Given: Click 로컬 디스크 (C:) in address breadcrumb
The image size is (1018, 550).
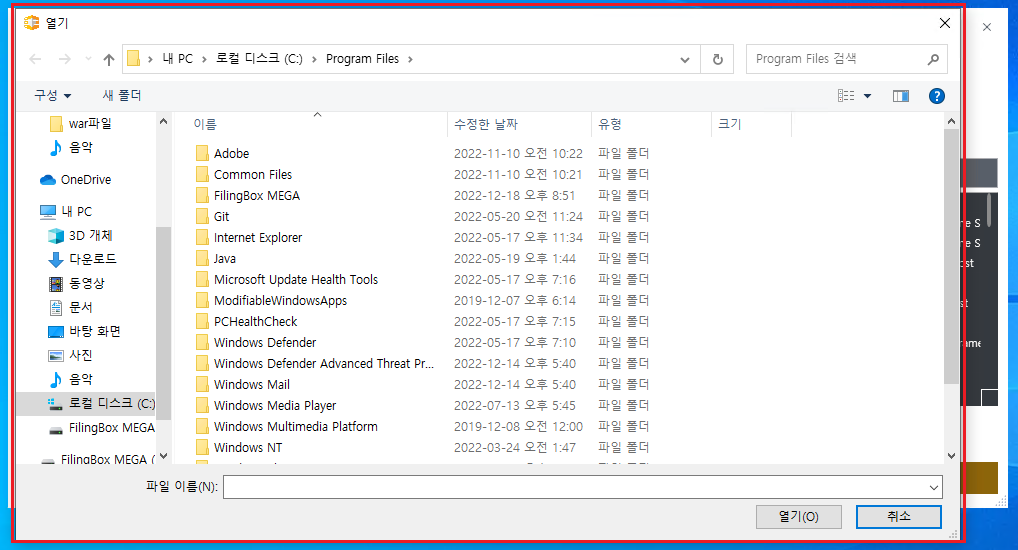Looking at the screenshot, I should click(x=259, y=59).
